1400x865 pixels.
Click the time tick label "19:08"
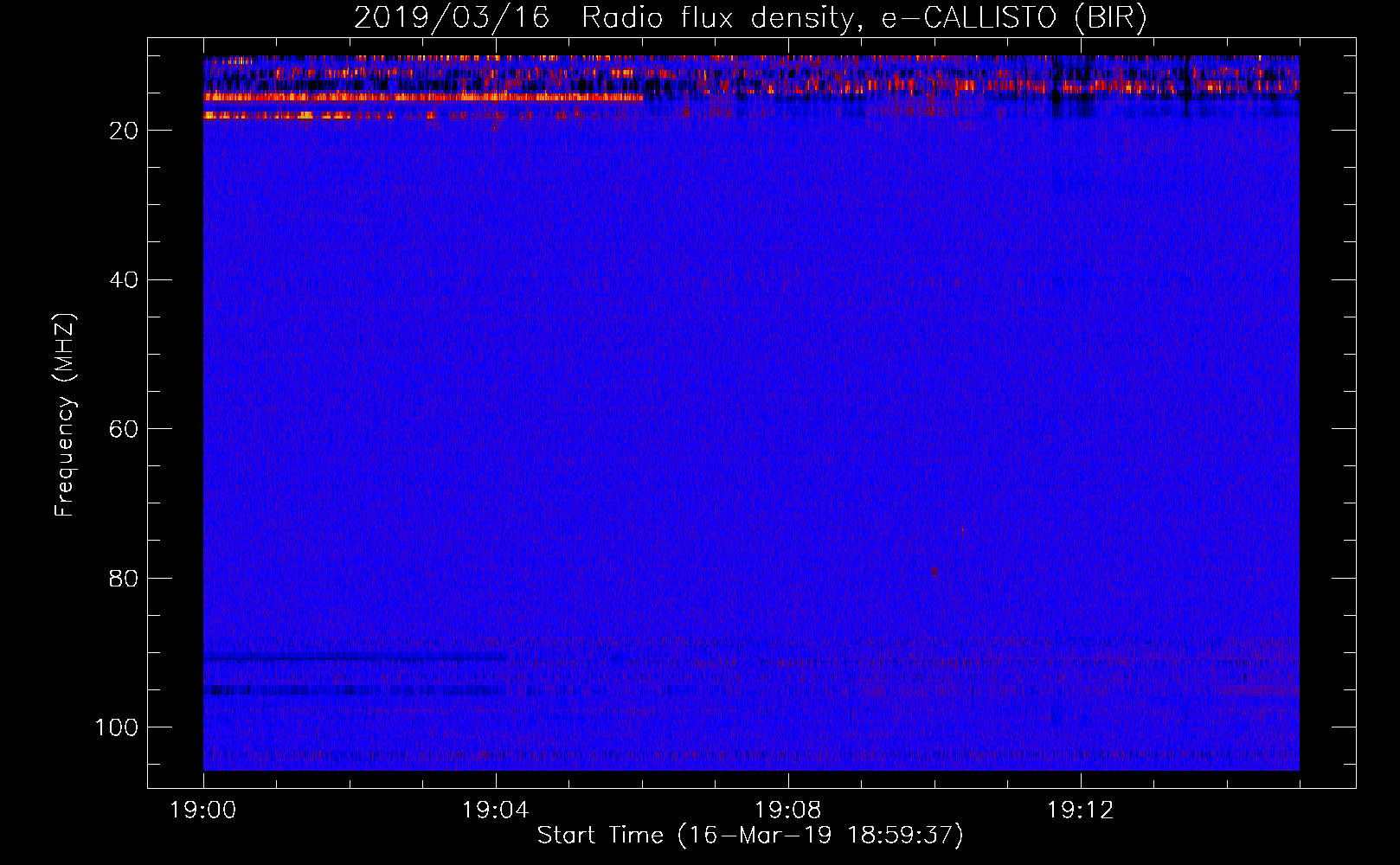click(x=787, y=811)
